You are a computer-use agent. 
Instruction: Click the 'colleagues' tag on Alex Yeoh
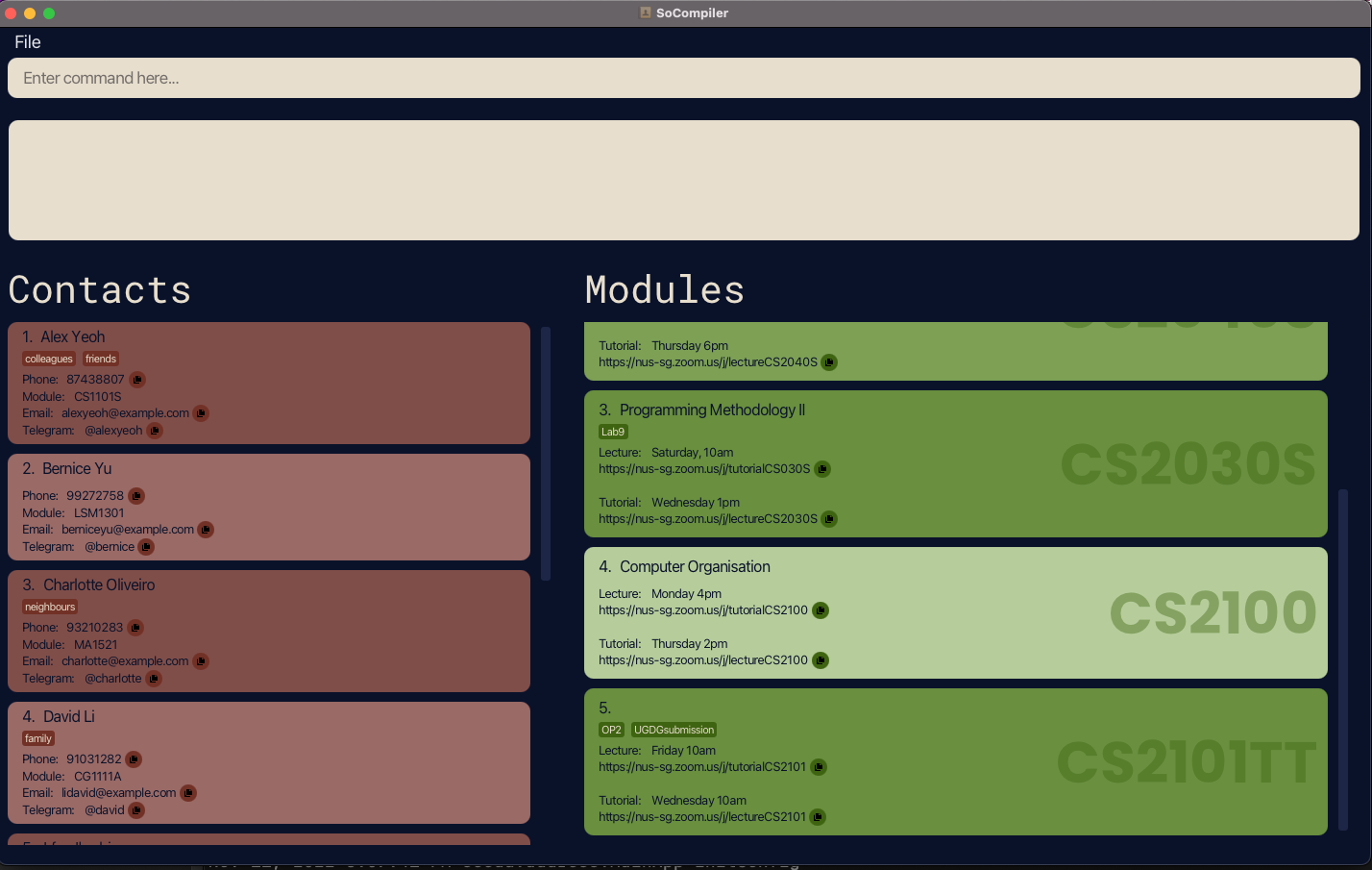[x=49, y=359]
